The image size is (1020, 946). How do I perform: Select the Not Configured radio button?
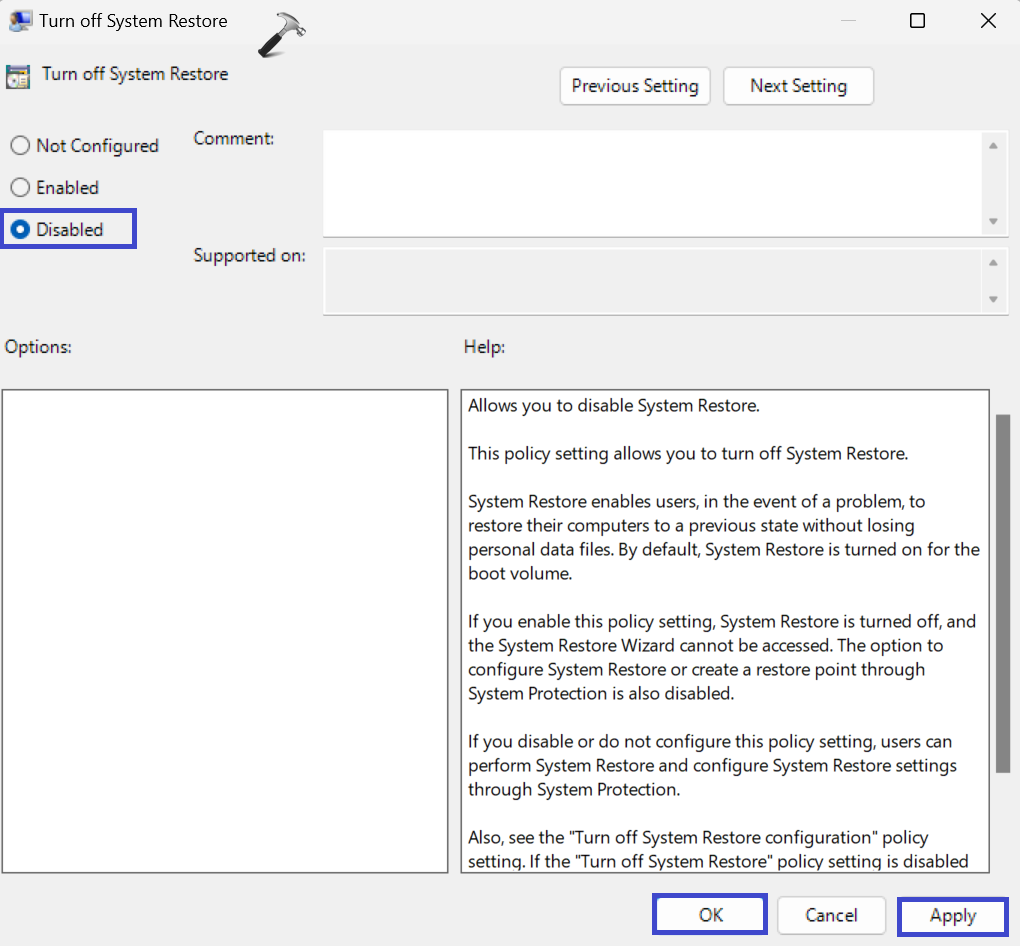pos(20,146)
